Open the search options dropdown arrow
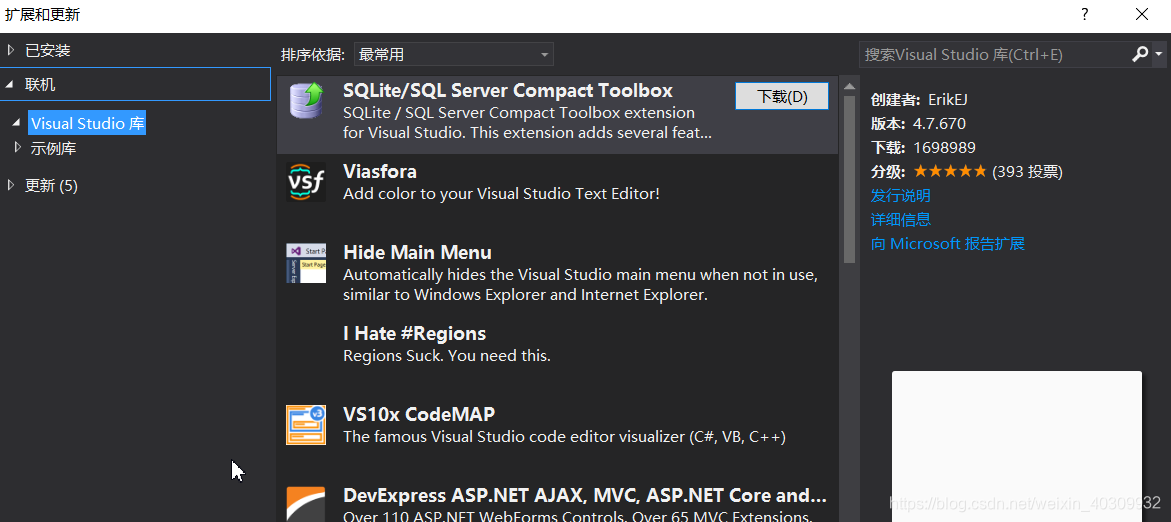This screenshot has height=522, width=1171. click(x=1158, y=54)
